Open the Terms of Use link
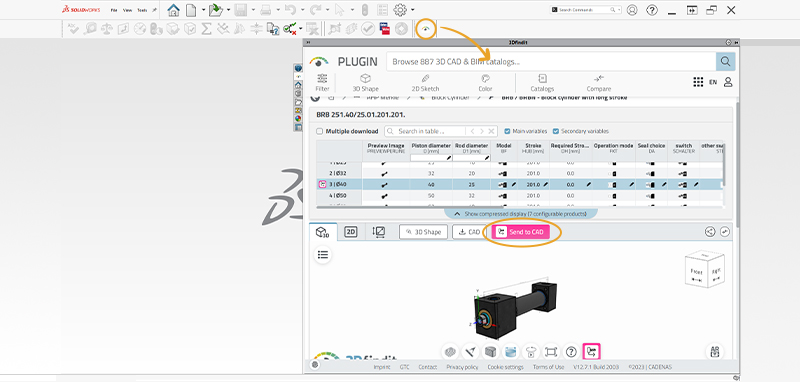Screen dimensions: 800x382 548,367
